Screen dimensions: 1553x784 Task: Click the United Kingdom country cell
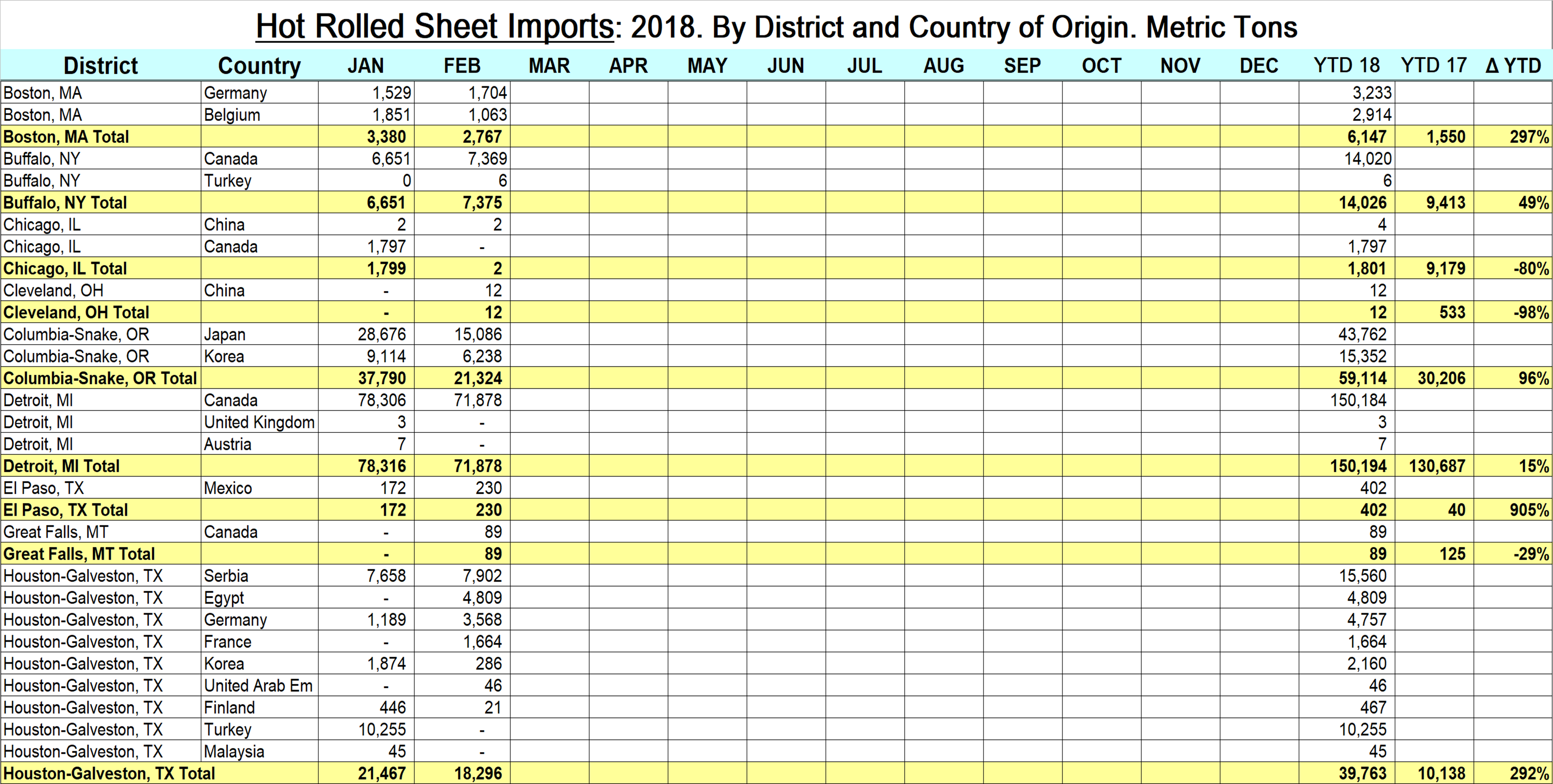259,422
